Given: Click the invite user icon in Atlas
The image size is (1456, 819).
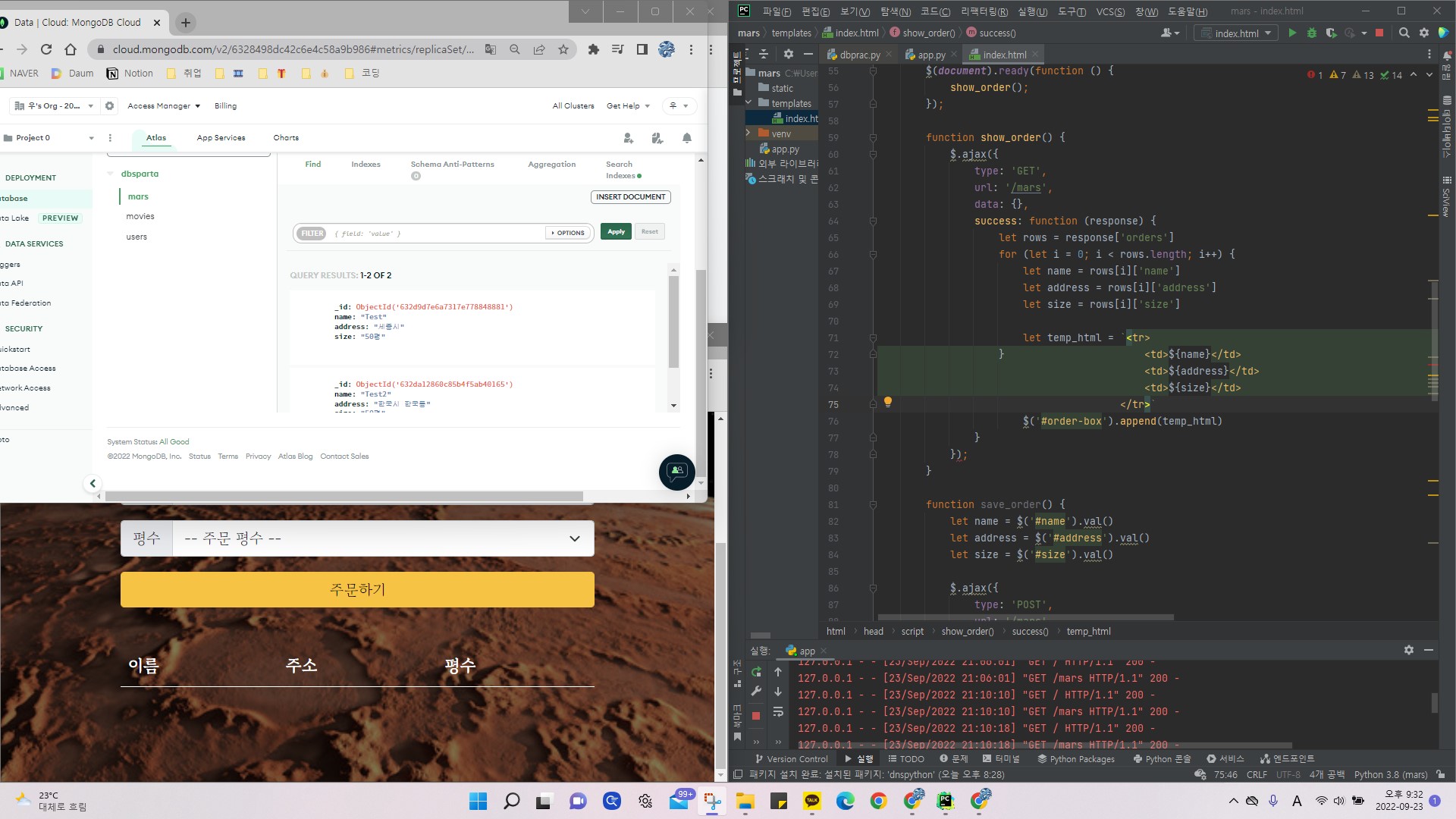Looking at the screenshot, I should (628, 138).
